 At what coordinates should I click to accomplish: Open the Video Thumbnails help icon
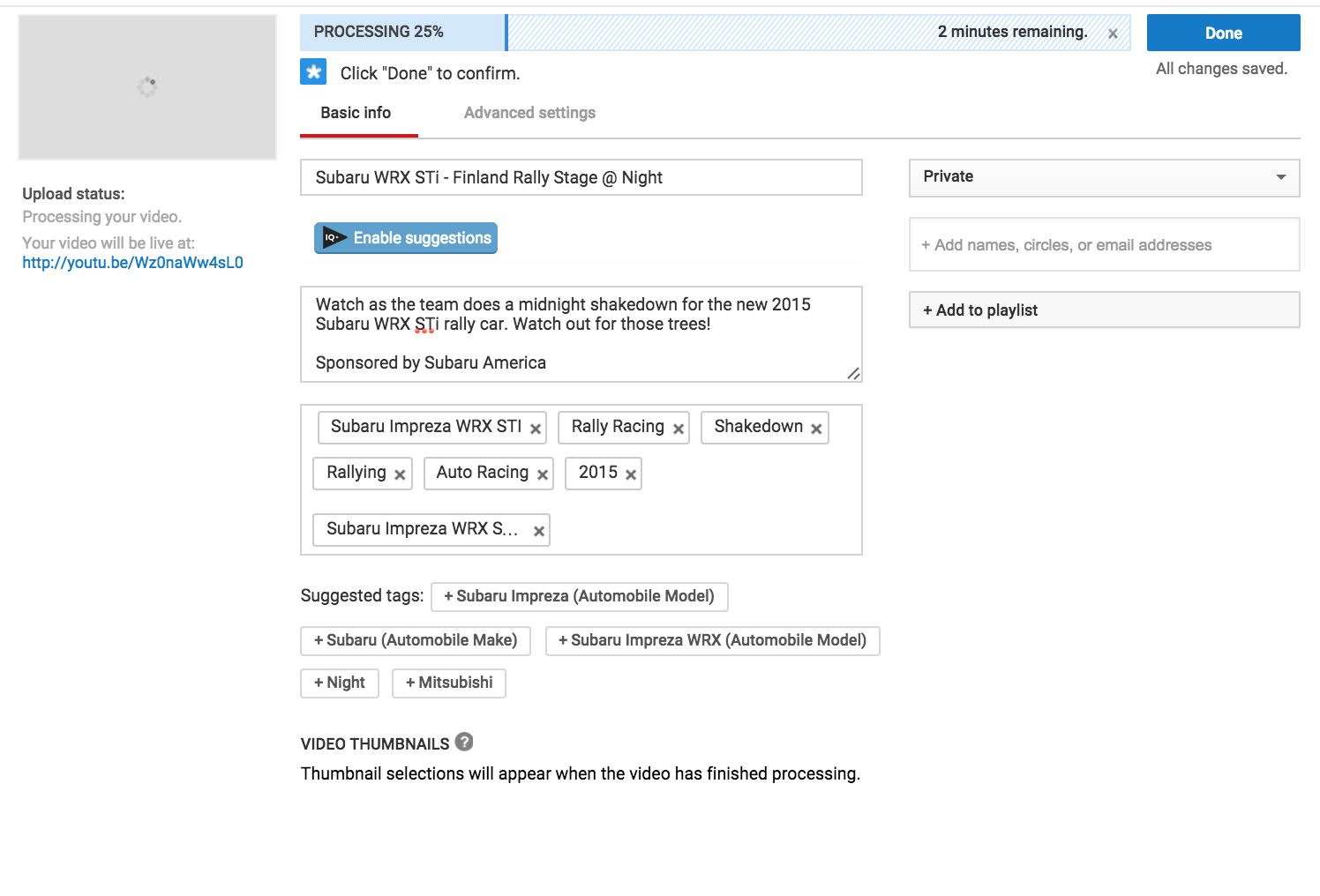[464, 742]
